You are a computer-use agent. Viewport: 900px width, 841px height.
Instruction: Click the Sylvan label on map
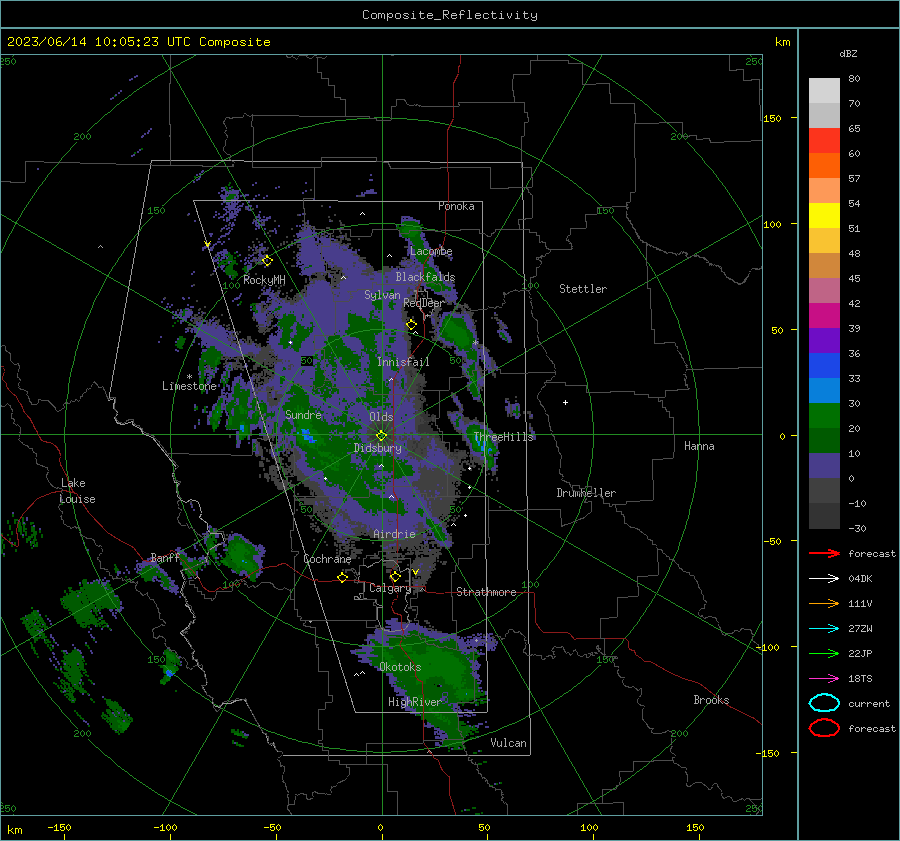[x=382, y=295]
